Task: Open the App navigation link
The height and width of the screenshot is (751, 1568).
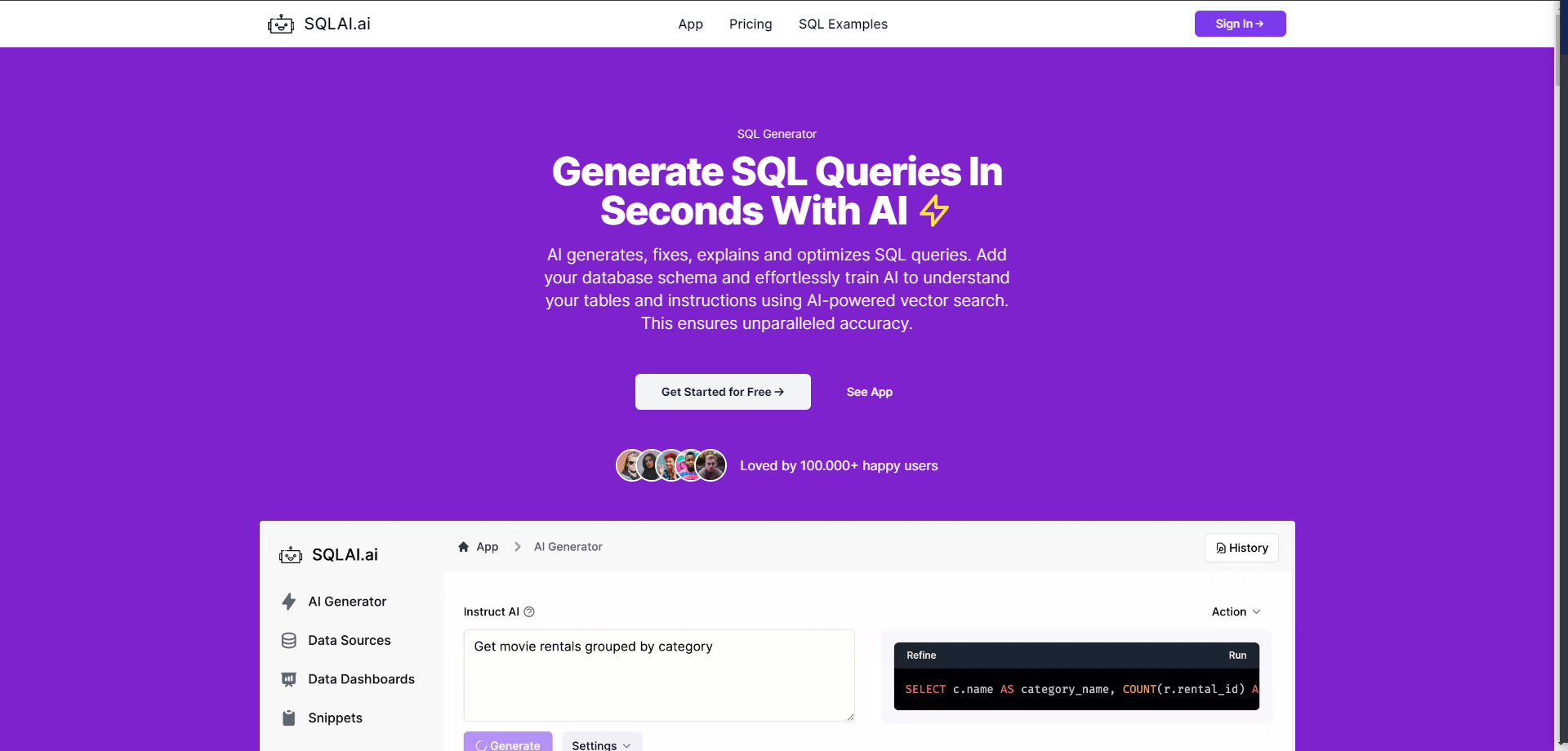Action: click(690, 24)
